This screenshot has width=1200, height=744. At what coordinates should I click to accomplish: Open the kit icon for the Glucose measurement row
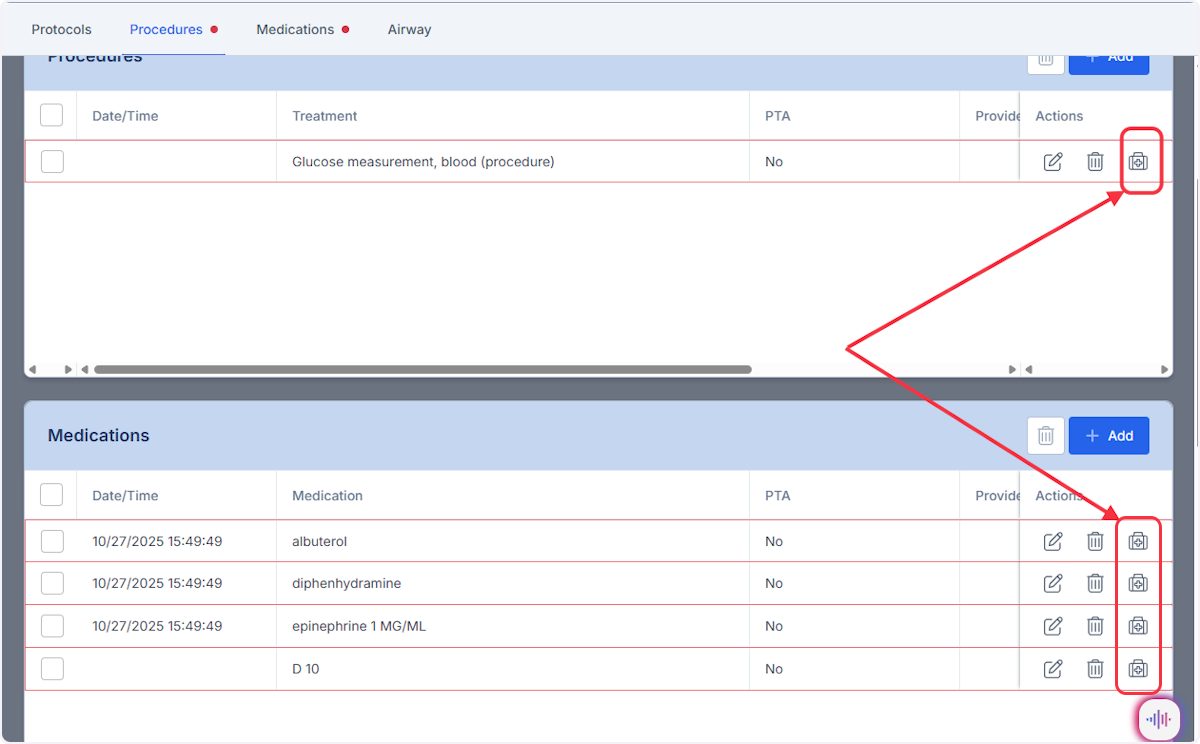(1138, 162)
